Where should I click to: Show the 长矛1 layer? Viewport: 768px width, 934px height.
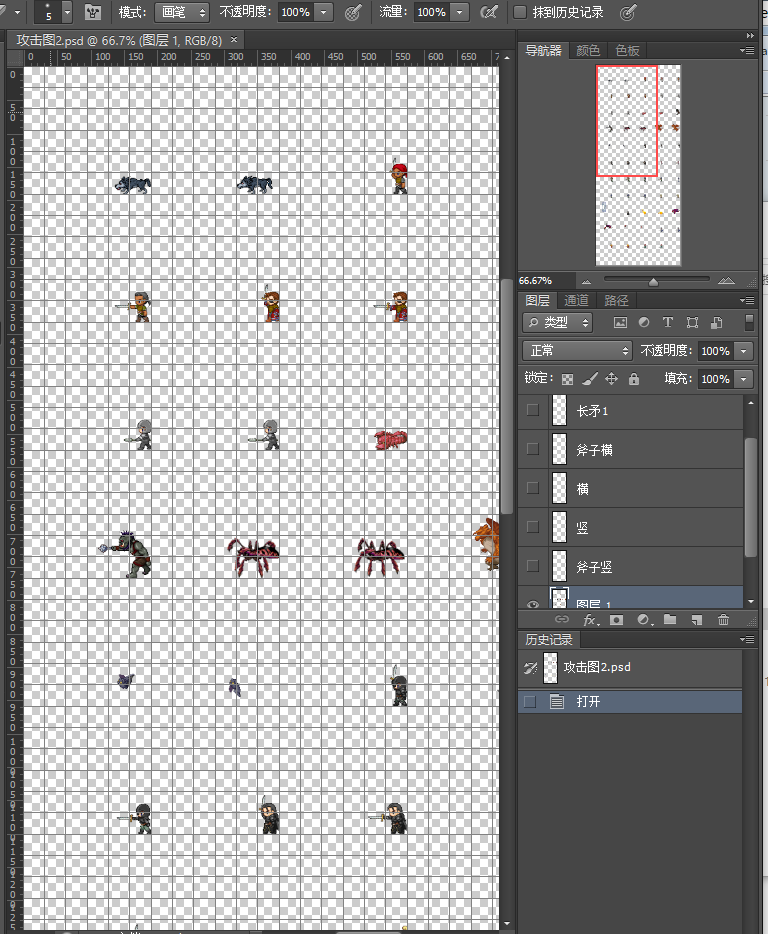coord(533,410)
